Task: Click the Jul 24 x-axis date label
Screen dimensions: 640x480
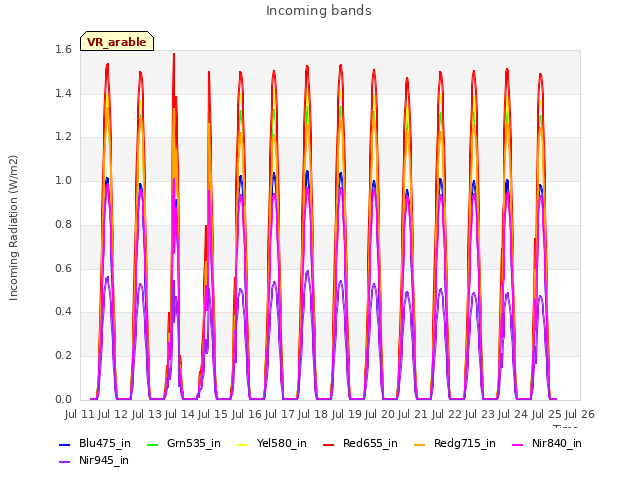Action: click(x=513, y=414)
